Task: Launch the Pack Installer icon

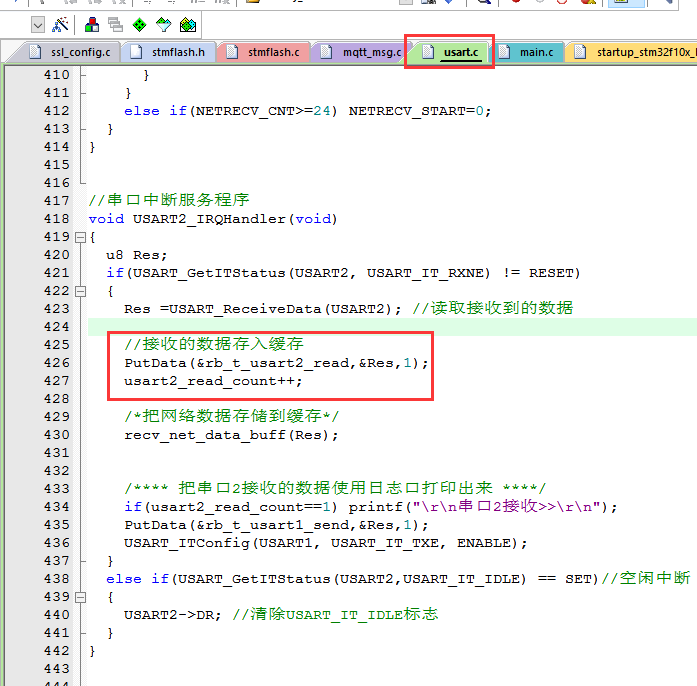Action: pyautogui.click(x=188, y=25)
